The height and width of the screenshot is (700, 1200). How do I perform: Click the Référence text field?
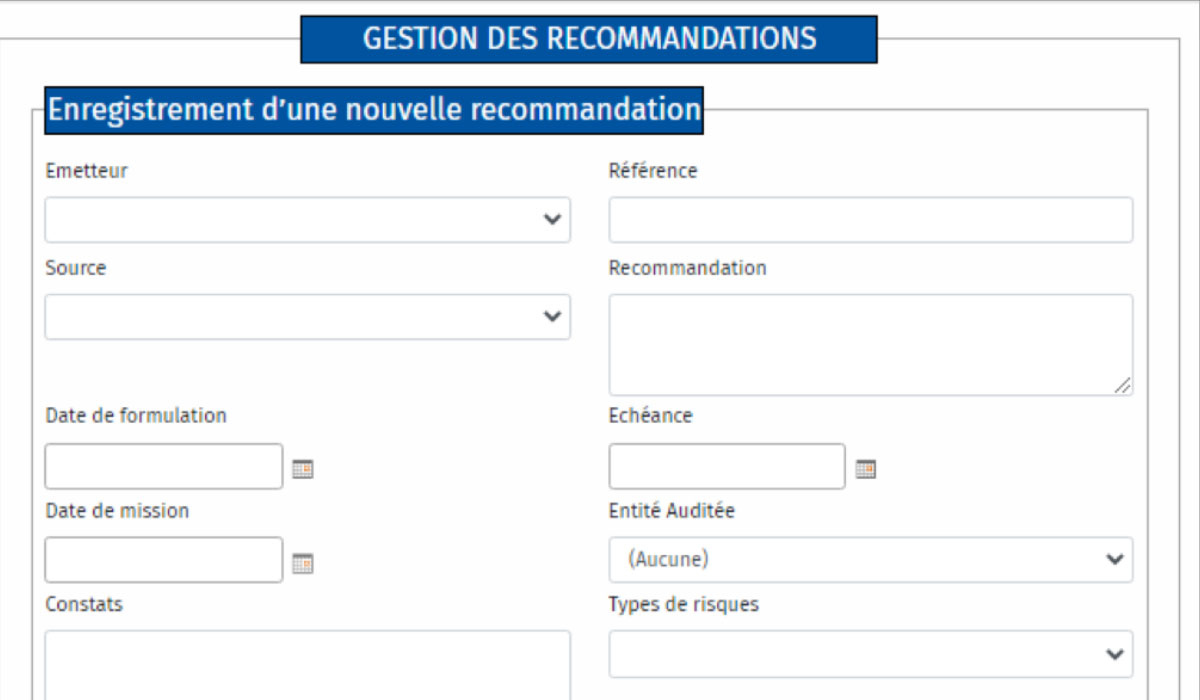(x=871, y=220)
